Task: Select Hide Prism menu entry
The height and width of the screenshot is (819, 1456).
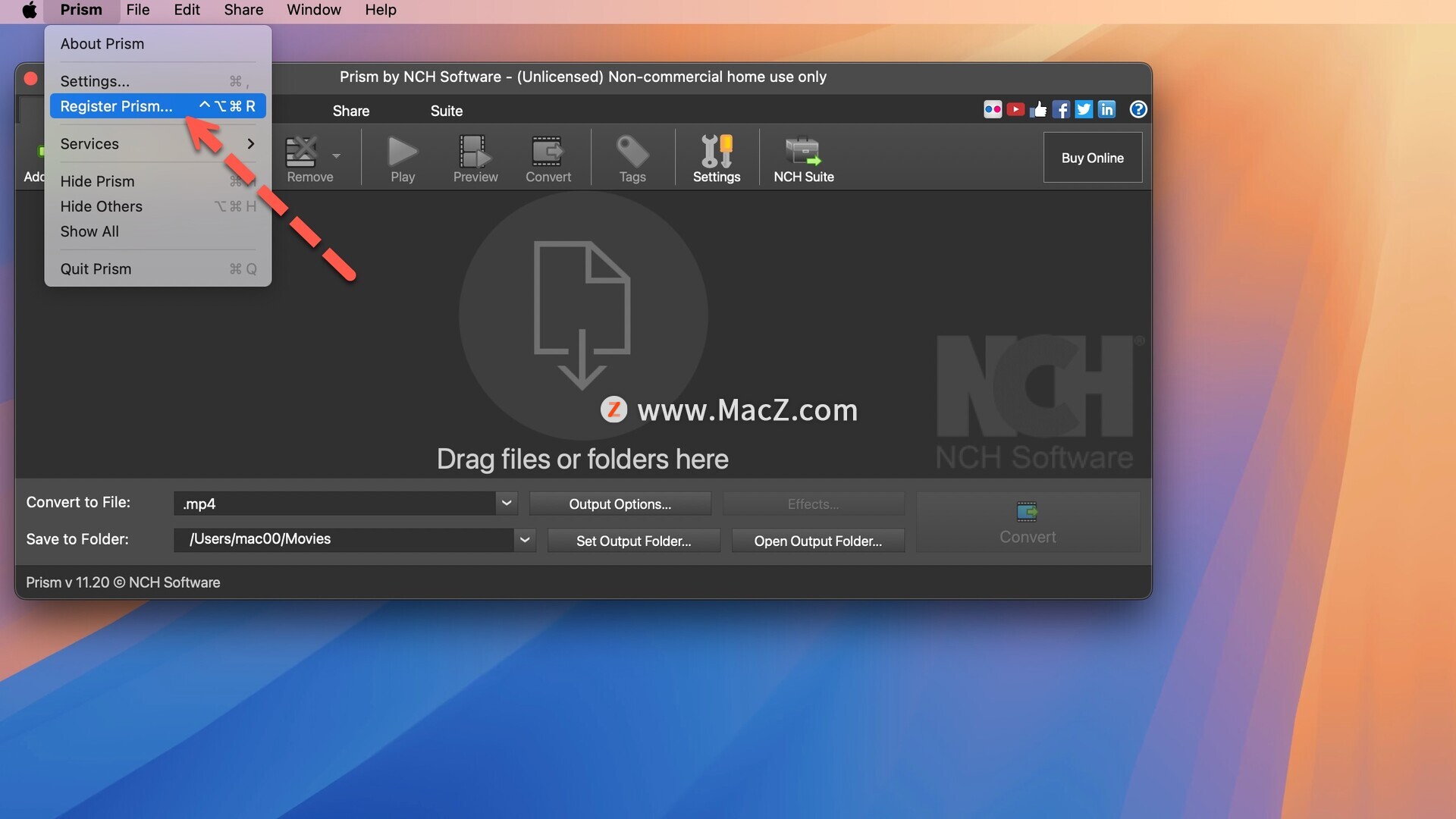Action: [x=158, y=181]
